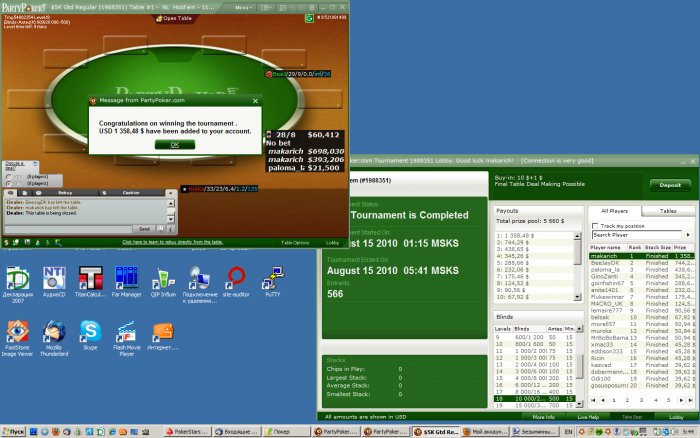
Task: Go to last page of players list
Action: click(690, 400)
